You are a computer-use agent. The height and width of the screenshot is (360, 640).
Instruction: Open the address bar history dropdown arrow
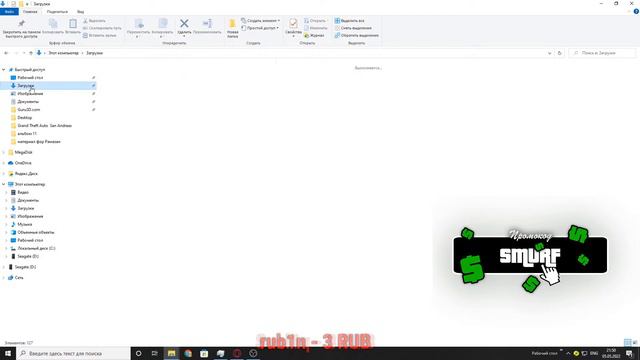click(x=549, y=53)
